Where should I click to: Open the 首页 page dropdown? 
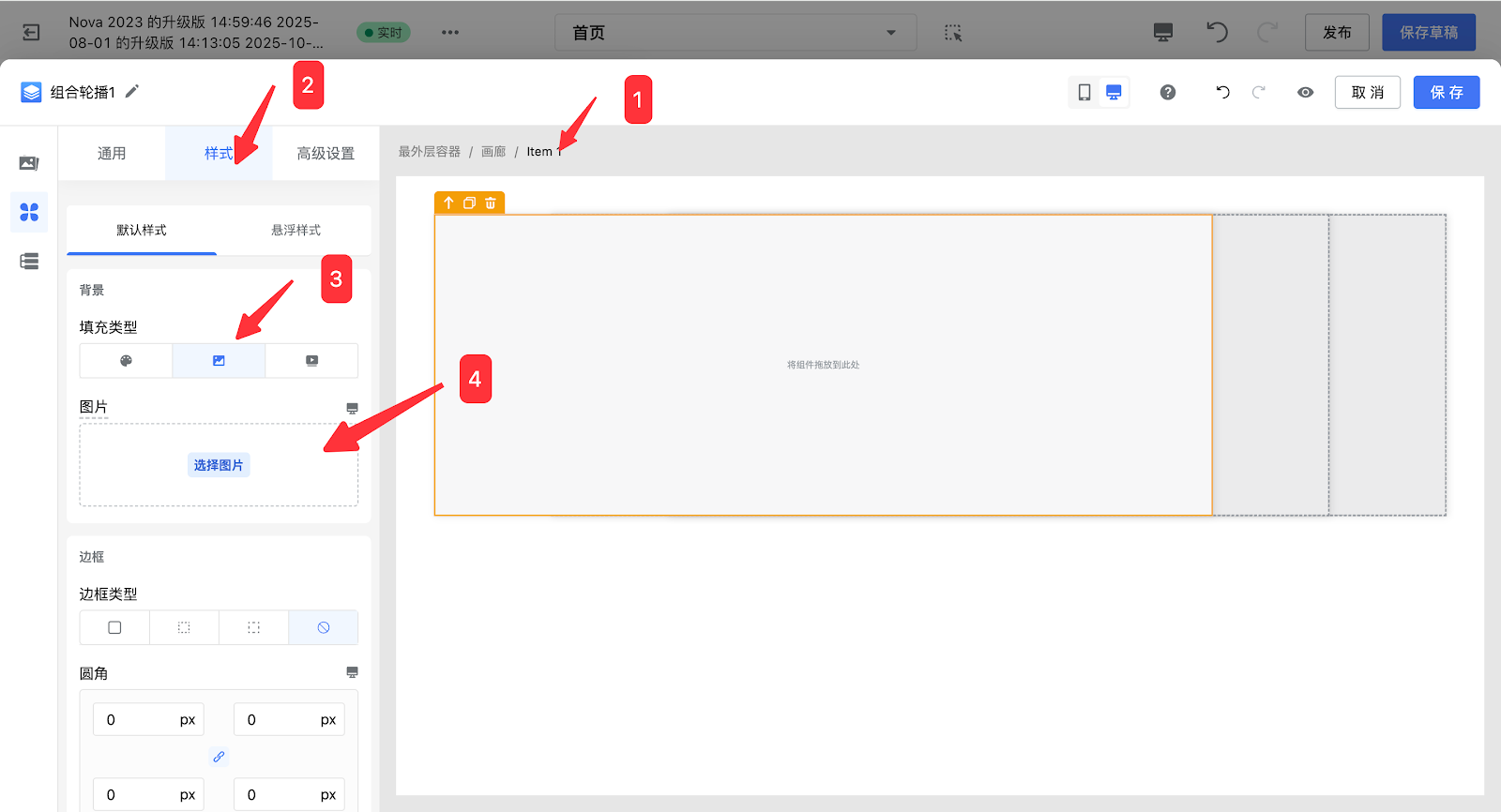coord(734,33)
